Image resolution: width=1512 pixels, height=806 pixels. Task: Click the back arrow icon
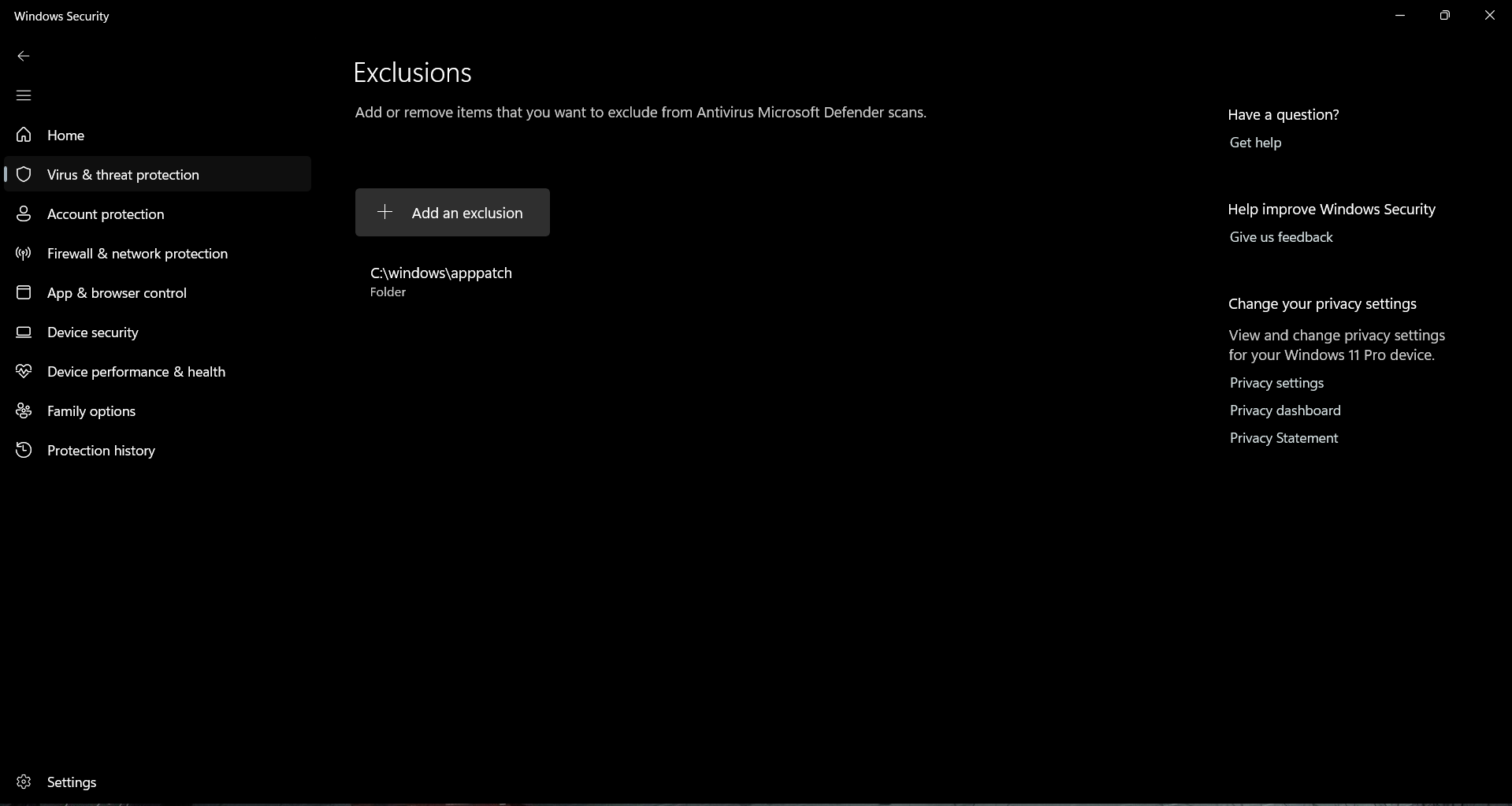[x=24, y=56]
